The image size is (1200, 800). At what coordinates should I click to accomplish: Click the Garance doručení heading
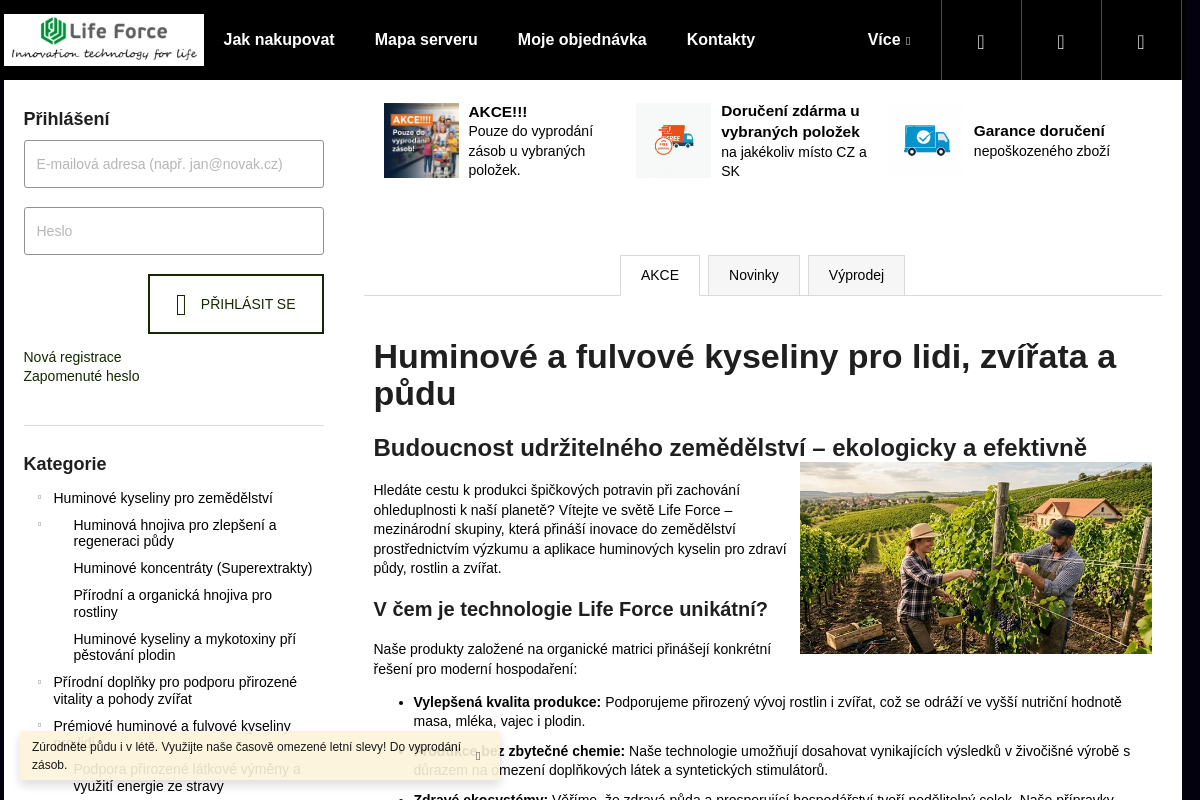coord(1039,130)
